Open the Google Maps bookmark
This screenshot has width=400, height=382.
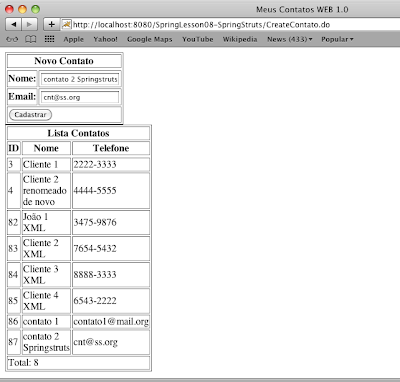click(150, 39)
